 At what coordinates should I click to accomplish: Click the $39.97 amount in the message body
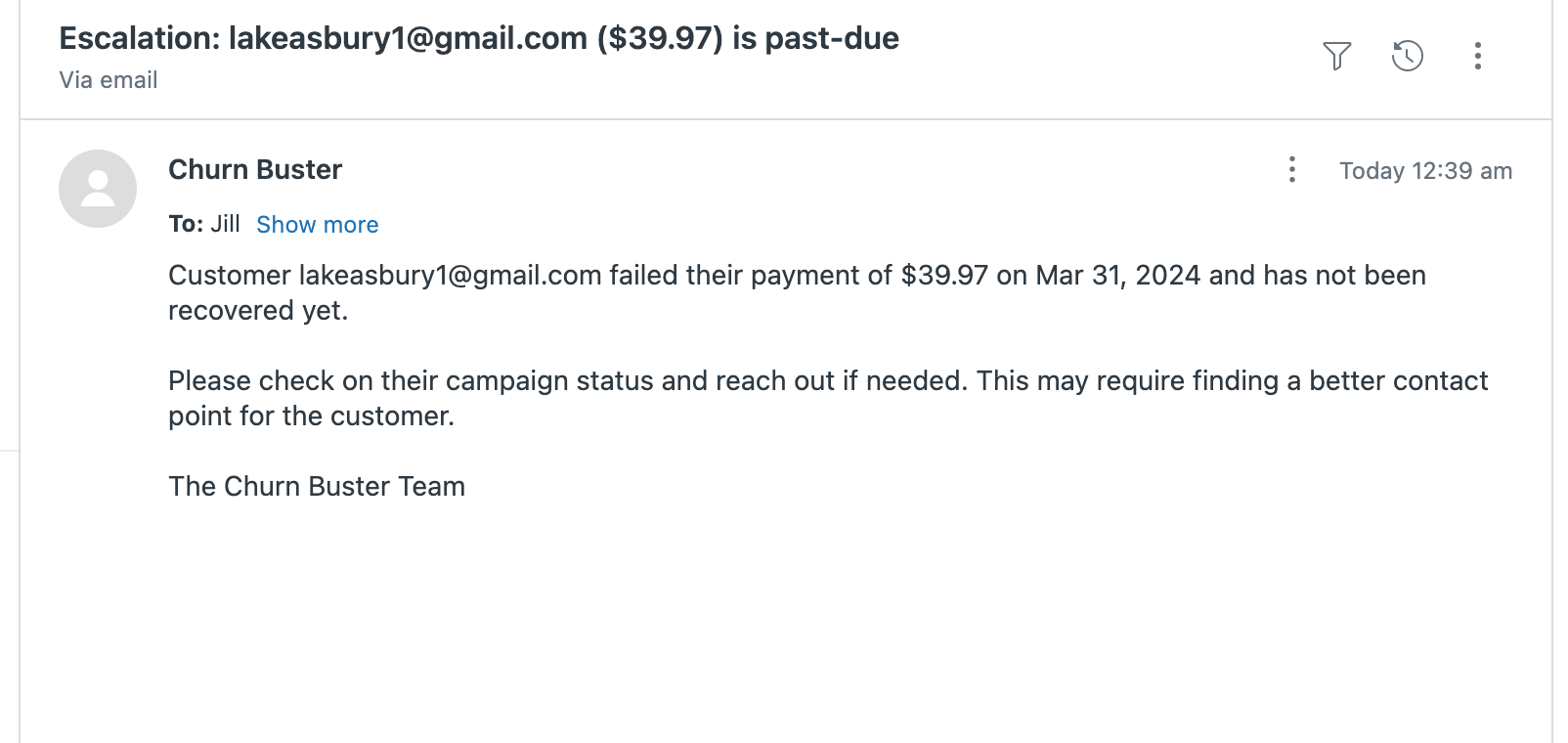click(943, 276)
